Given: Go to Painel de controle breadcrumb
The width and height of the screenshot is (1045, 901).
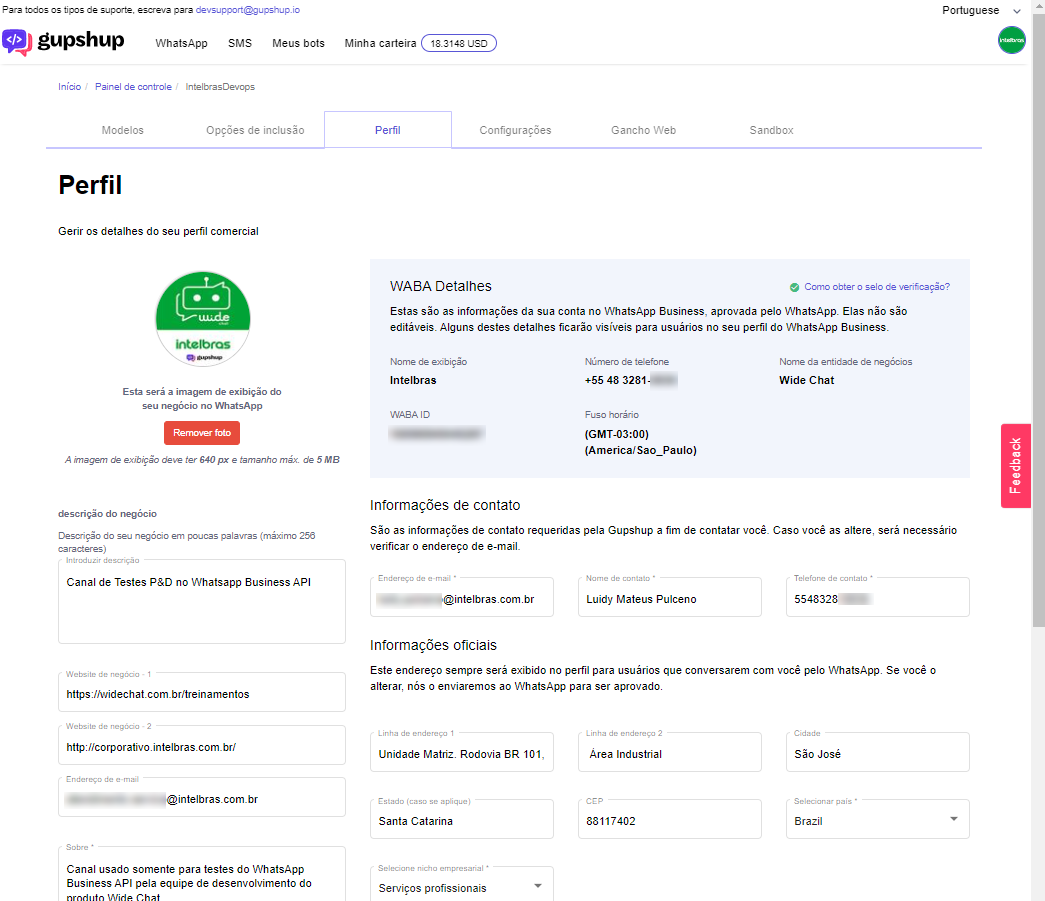Looking at the screenshot, I should click(x=133, y=87).
